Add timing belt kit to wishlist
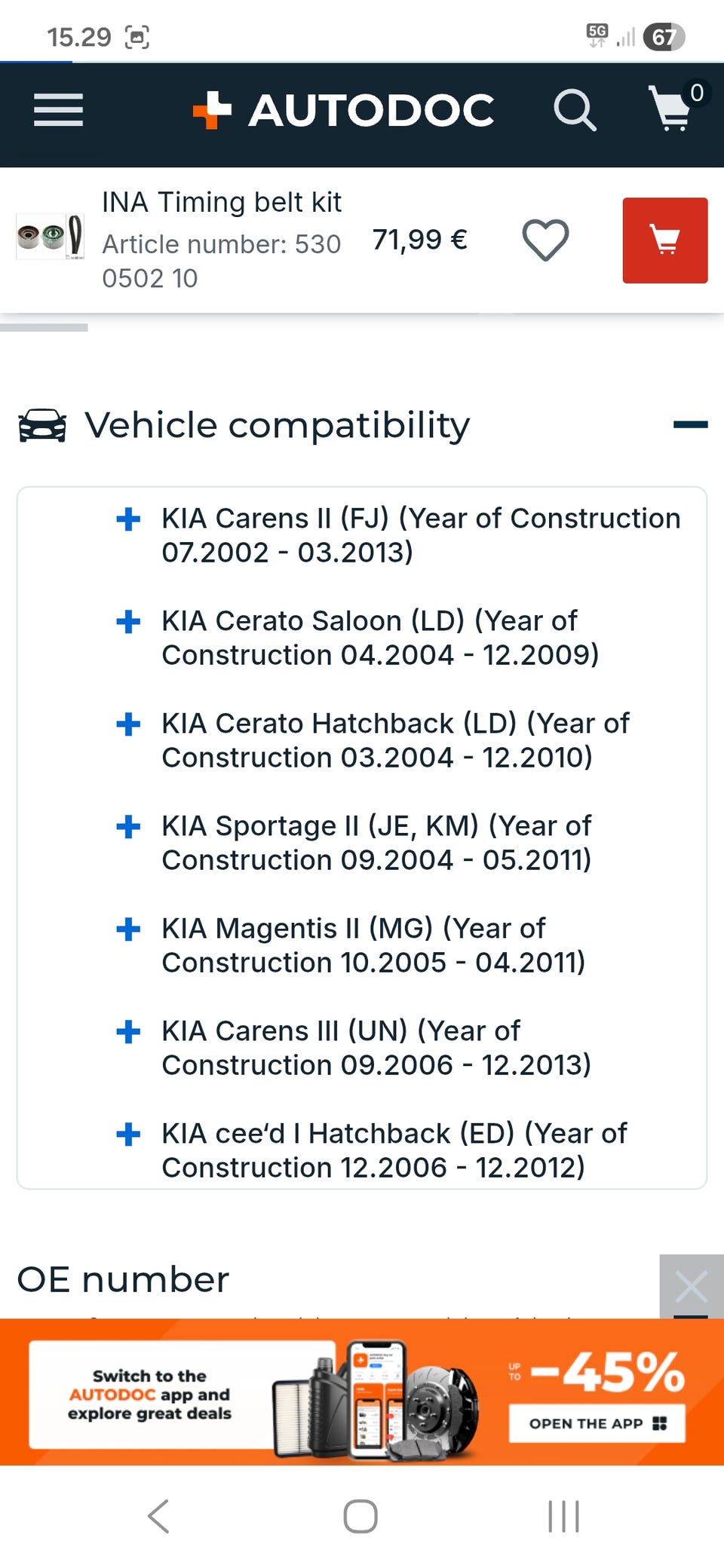The width and height of the screenshot is (724, 1568). click(x=545, y=240)
